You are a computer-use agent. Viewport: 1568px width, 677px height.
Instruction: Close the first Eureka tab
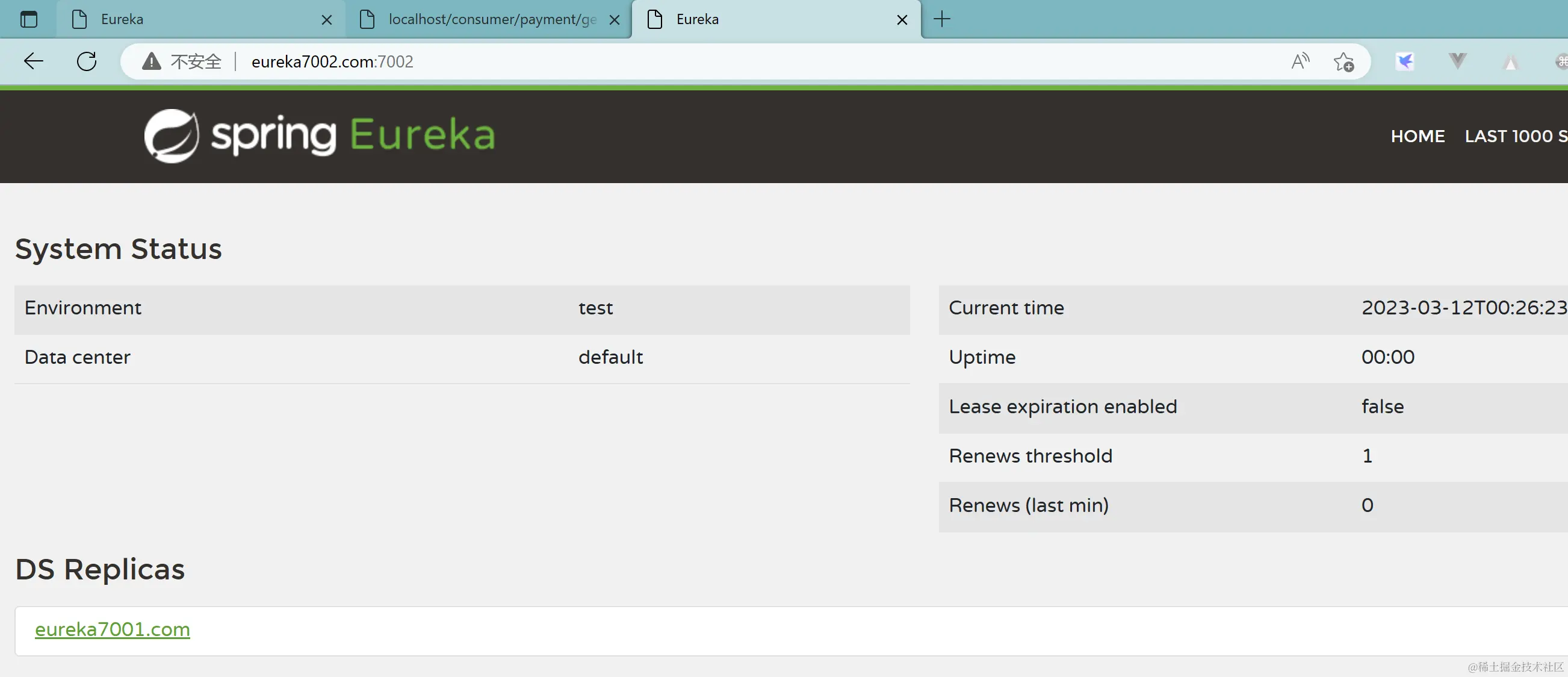tap(327, 20)
